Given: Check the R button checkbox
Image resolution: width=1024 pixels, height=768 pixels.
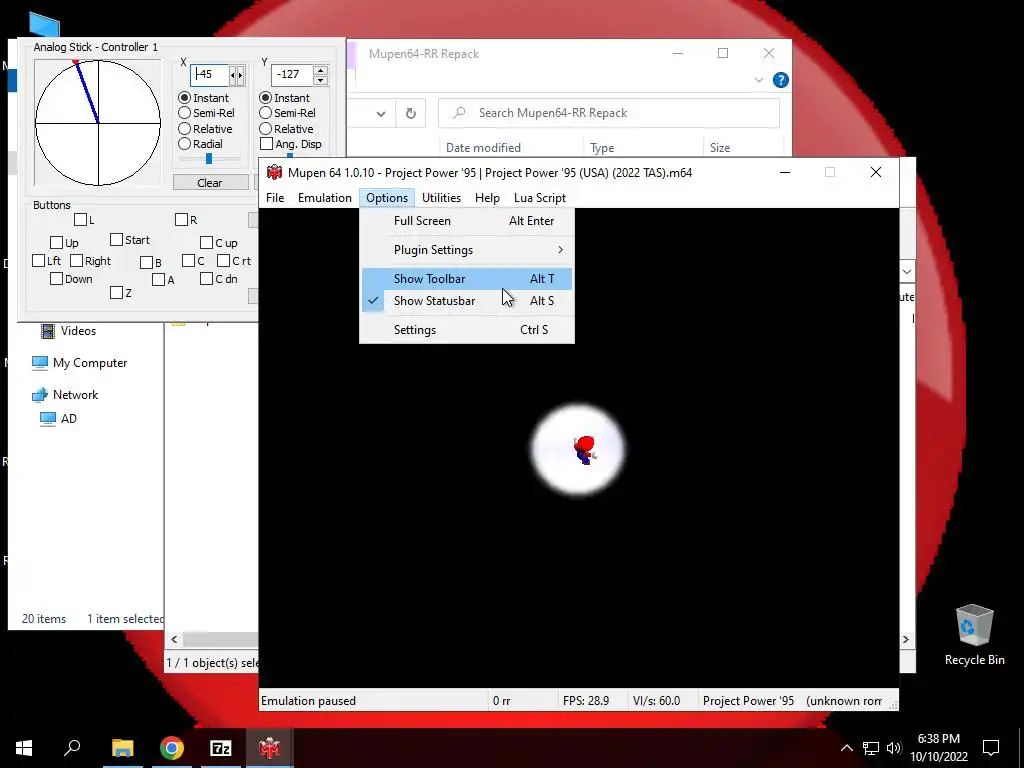Looking at the screenshot, I should pyautogui.click(x=182, y=219).
